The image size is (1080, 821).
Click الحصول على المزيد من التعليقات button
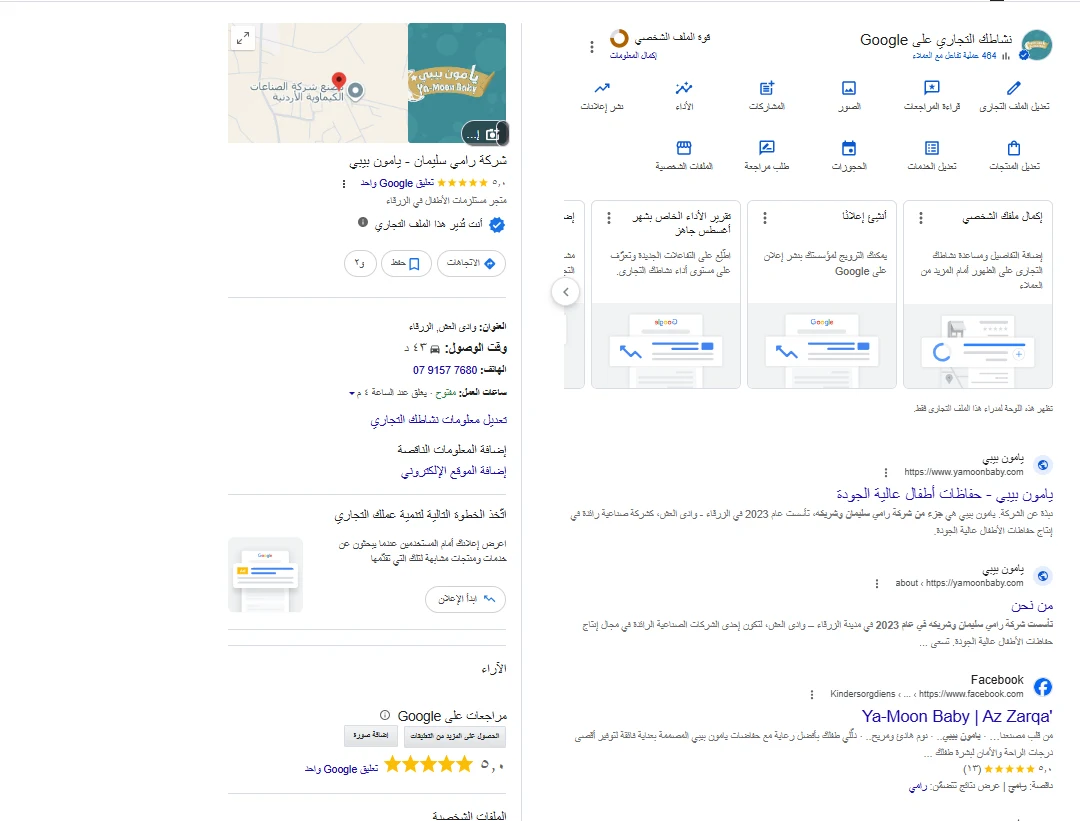(x=455, y=736)
